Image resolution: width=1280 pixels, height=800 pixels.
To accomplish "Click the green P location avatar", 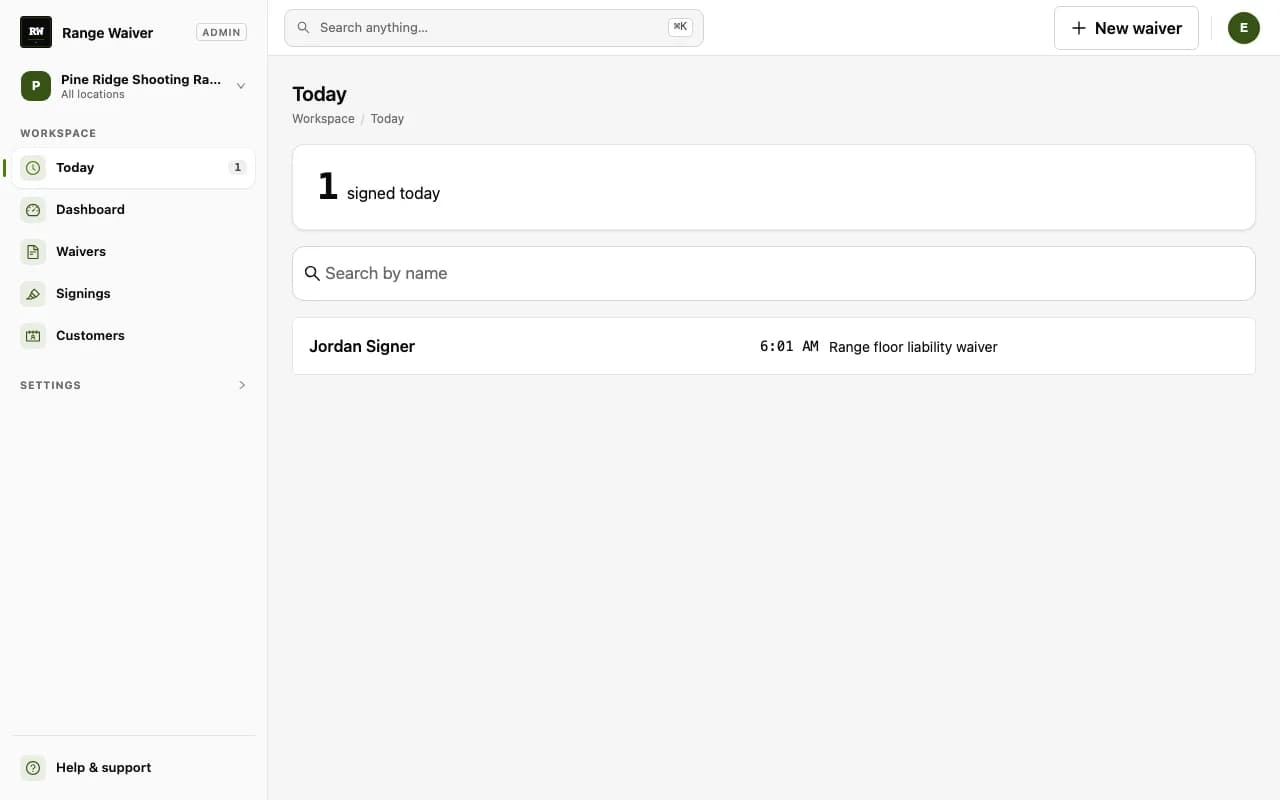I will point(36,86).
